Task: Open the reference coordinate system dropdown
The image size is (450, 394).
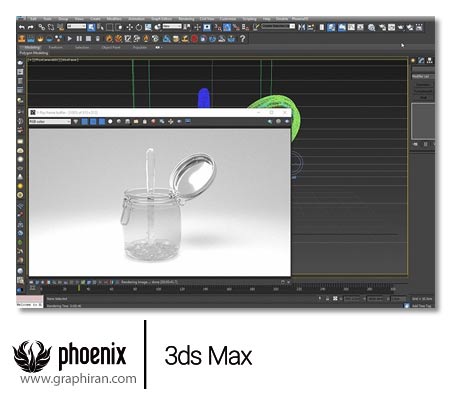Action: [x=172, y=26]
